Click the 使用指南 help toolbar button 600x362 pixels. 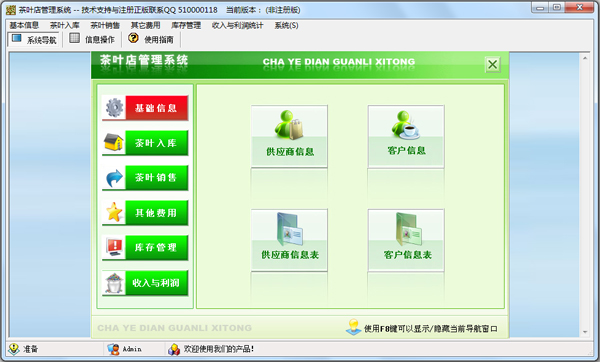[151, 39]
